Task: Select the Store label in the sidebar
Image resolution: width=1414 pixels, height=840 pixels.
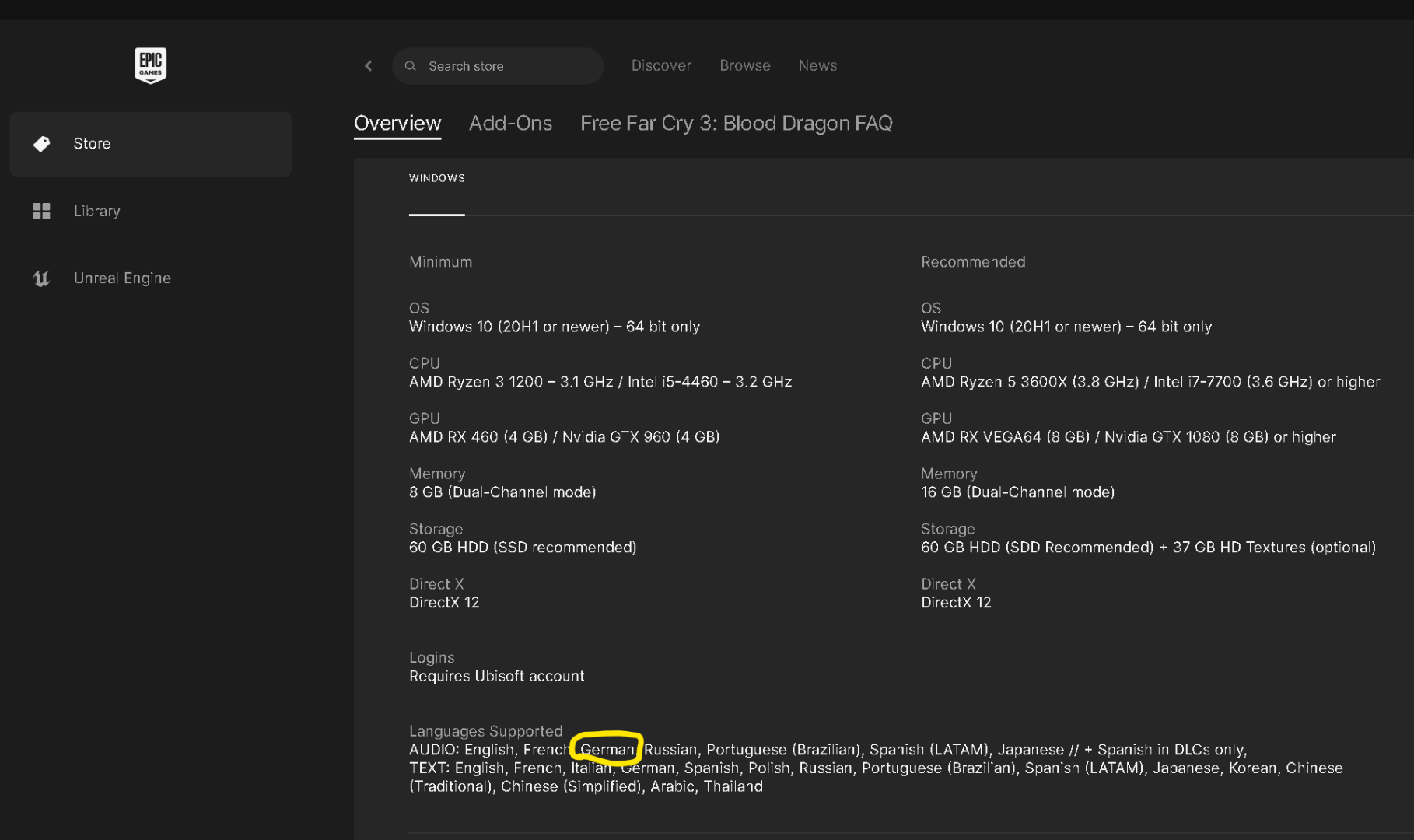Action: click(x=92, y=144)
